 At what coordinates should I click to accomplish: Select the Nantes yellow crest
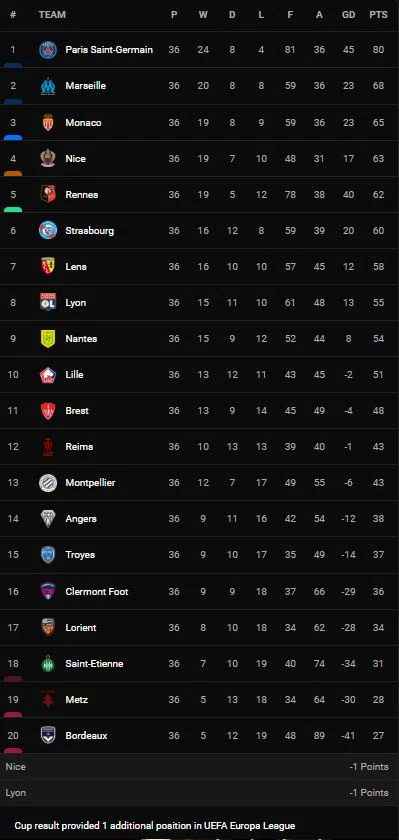click(48, 338)
